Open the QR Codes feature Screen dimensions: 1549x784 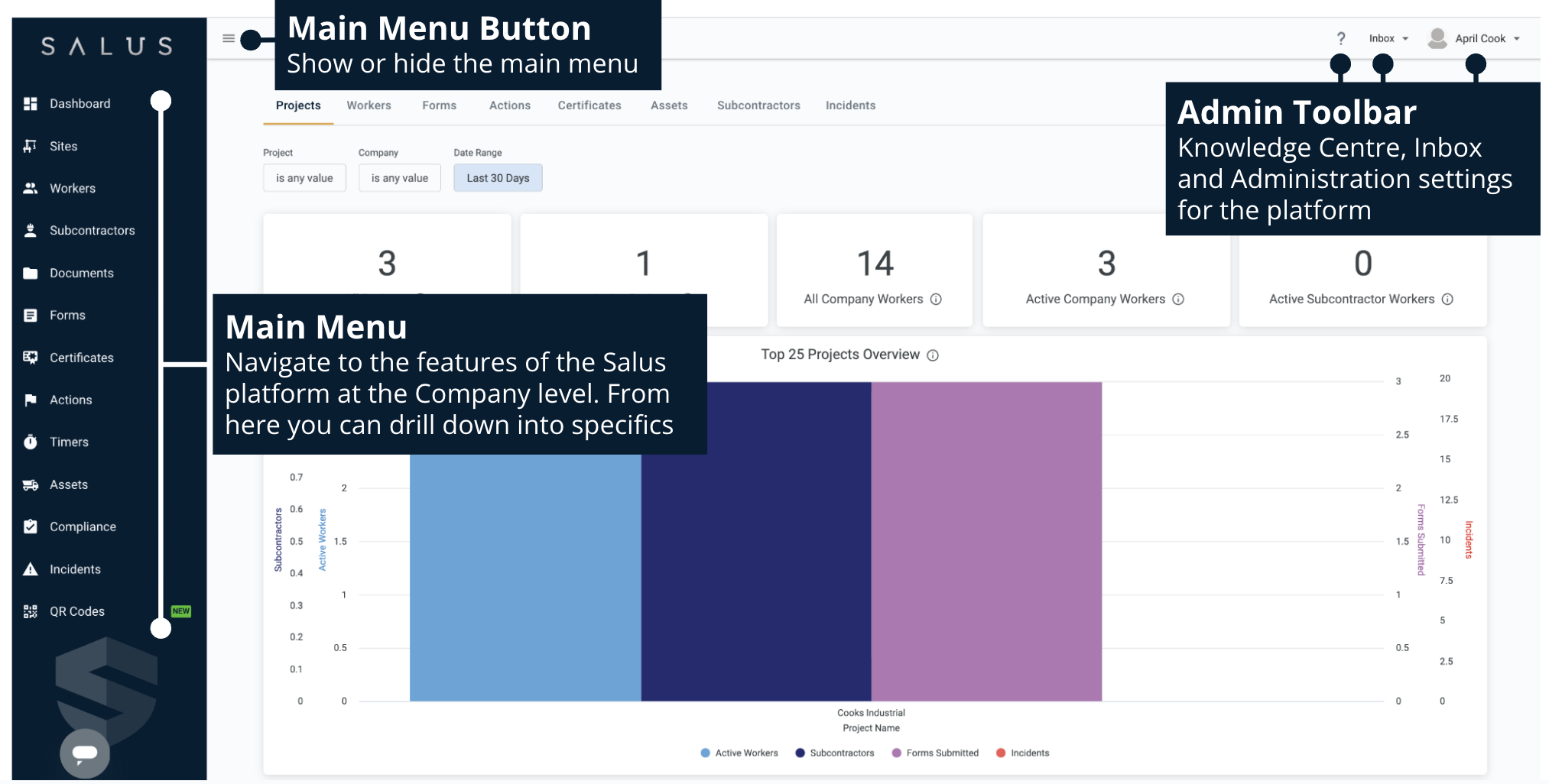pos(76,611)
